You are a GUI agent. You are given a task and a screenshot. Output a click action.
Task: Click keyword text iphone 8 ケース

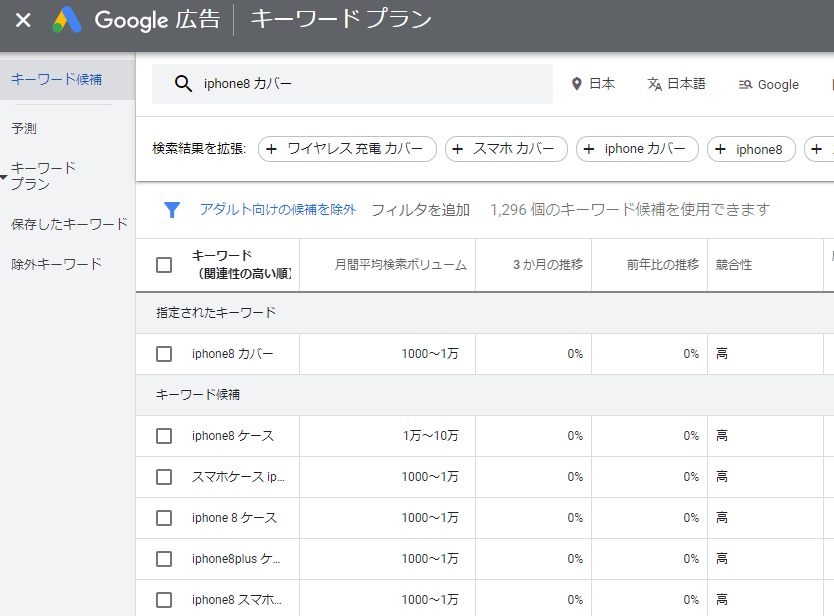(x=235, y=518)
